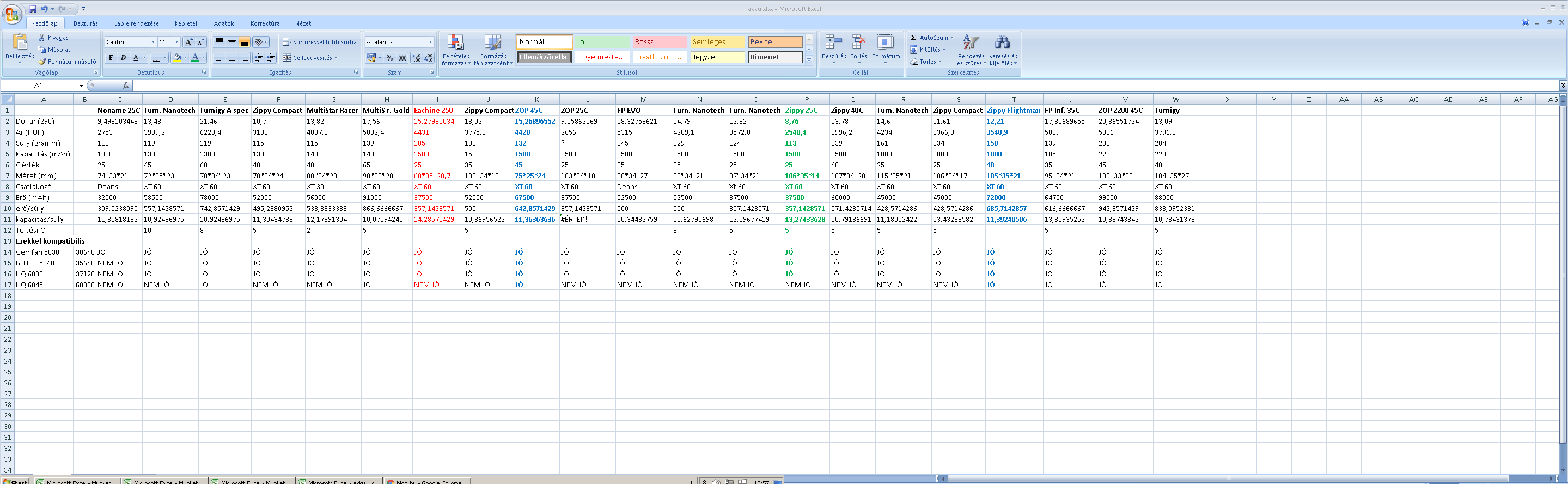Expand the font size dropdown
The width and height of the screenshot is (1568, 484).
(176, 42)
